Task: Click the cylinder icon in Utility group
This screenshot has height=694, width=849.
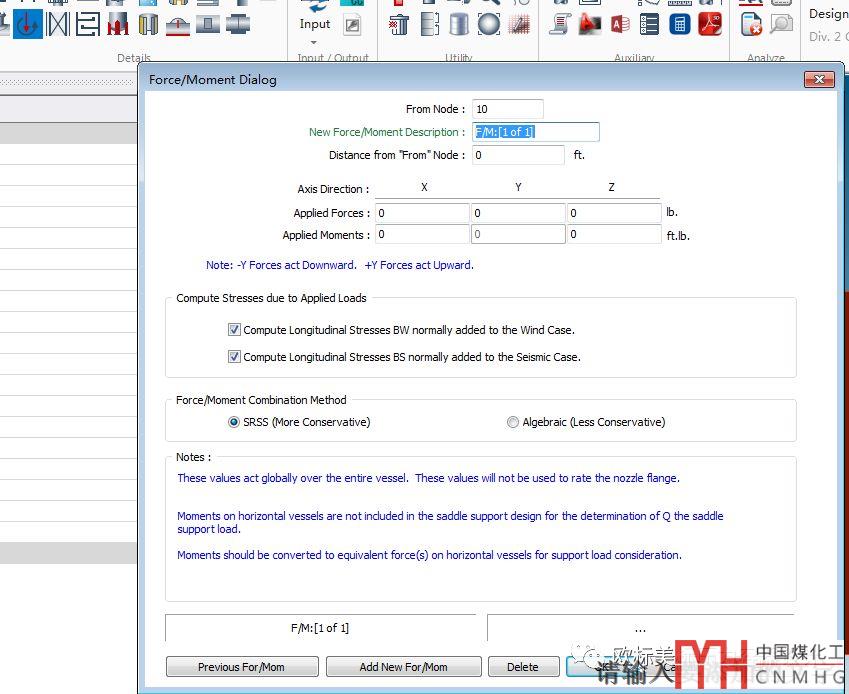Action: click(459, 24)
